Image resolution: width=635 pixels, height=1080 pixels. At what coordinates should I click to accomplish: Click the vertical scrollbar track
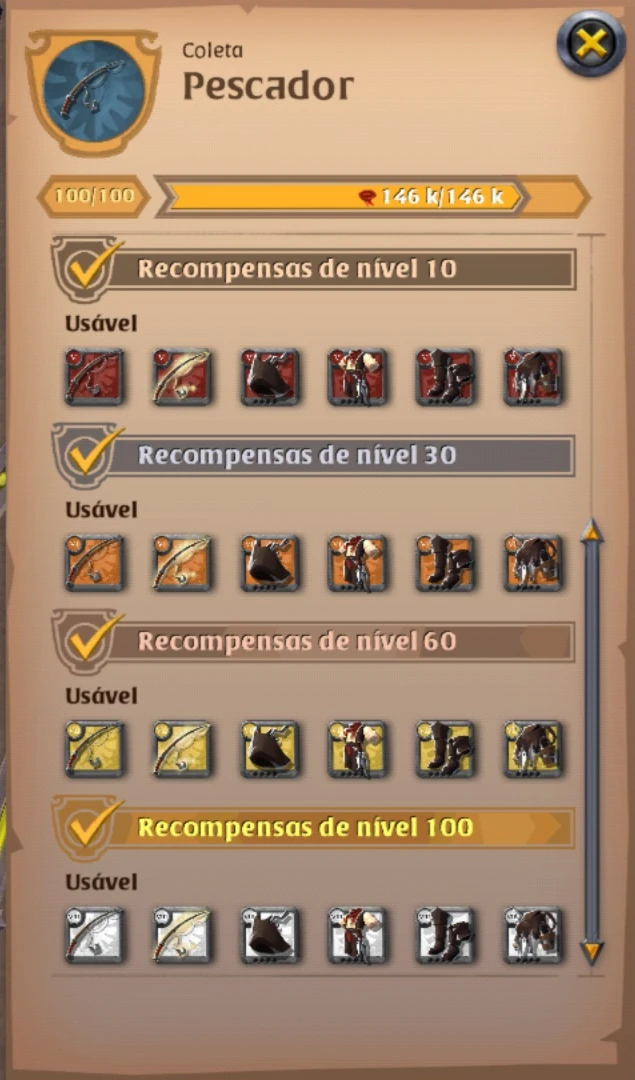click(592, 740)
